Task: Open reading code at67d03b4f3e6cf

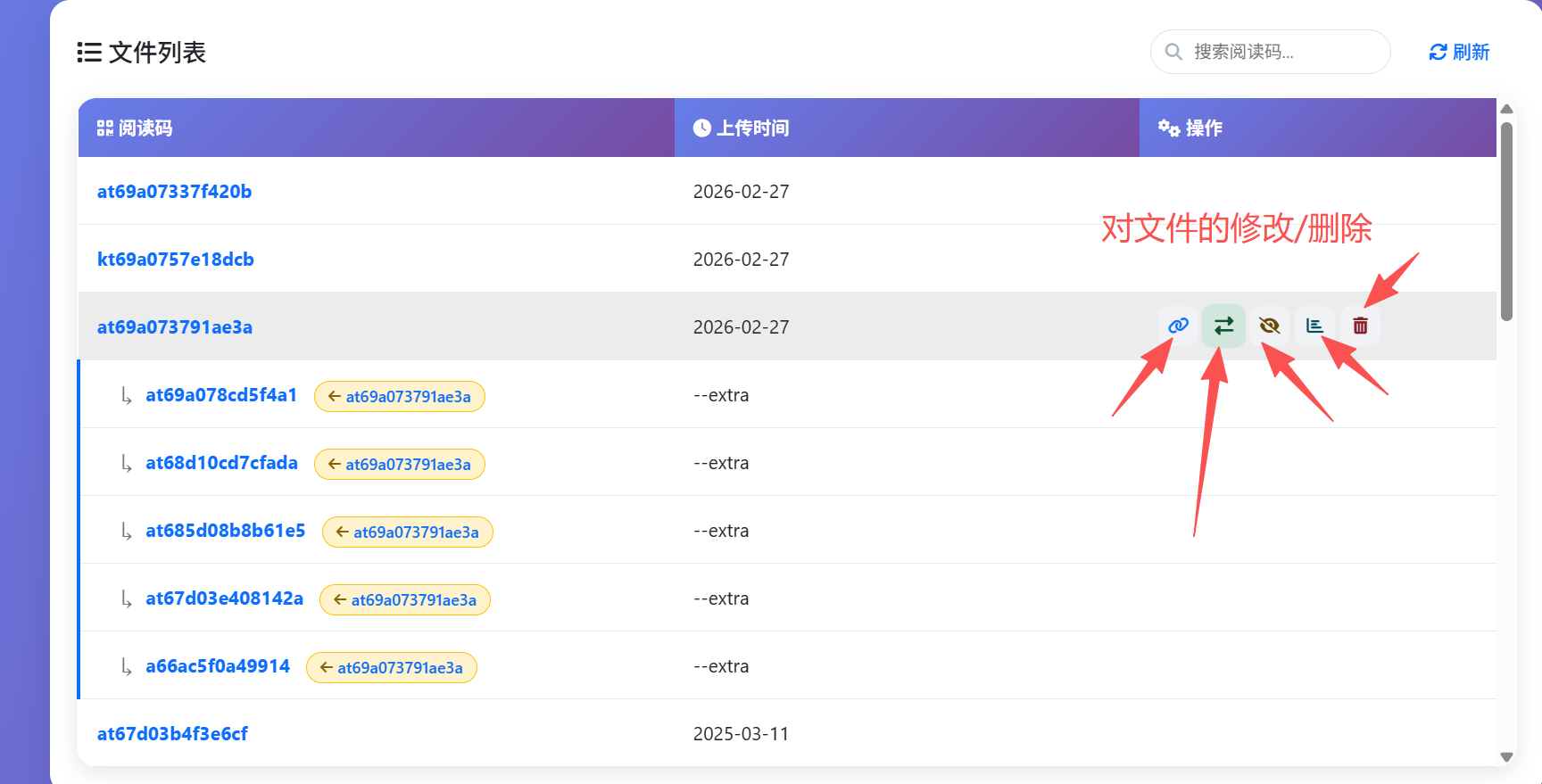Action: (x=172, y=734)
